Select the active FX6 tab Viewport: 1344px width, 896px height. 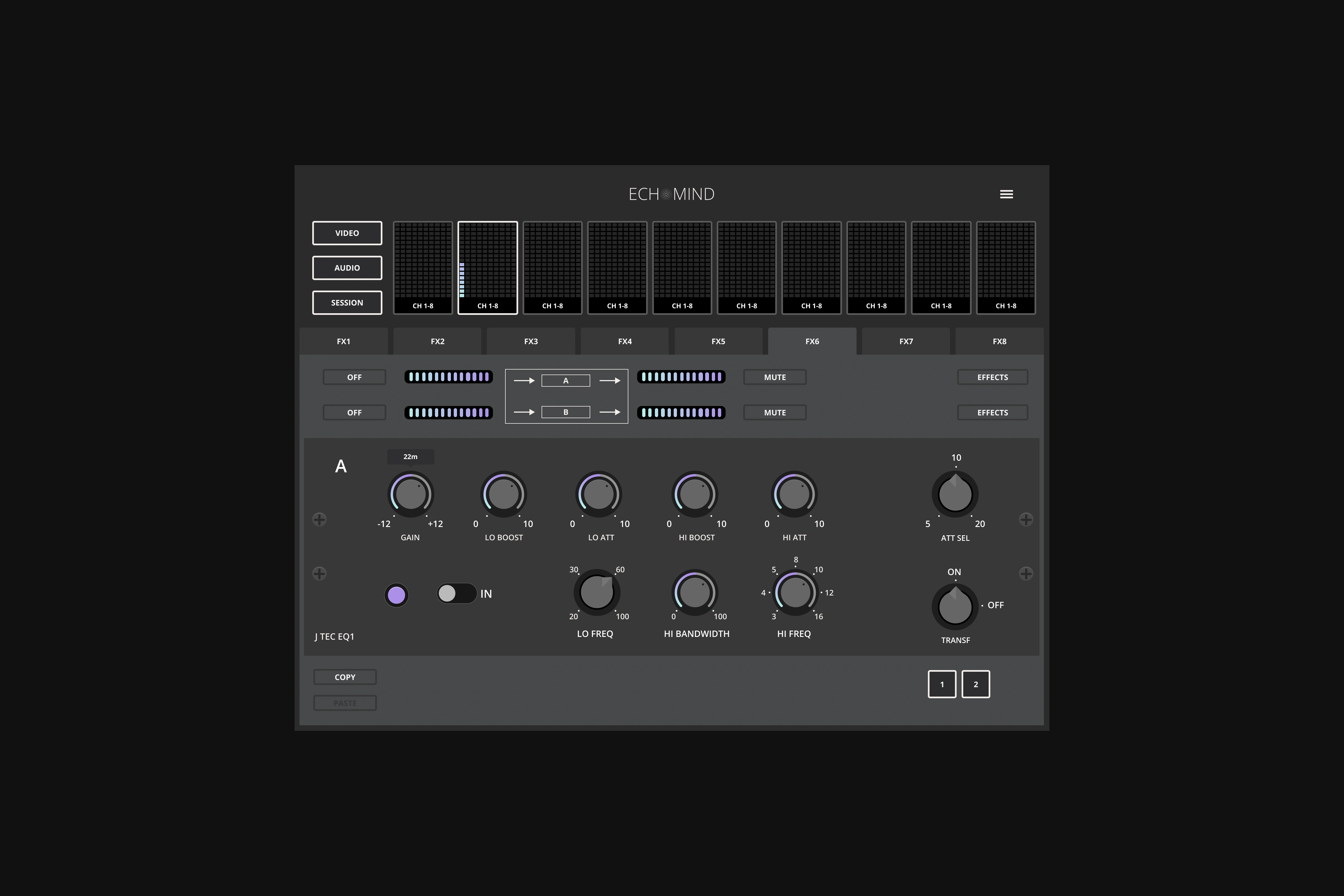click(x=812, y=341)
